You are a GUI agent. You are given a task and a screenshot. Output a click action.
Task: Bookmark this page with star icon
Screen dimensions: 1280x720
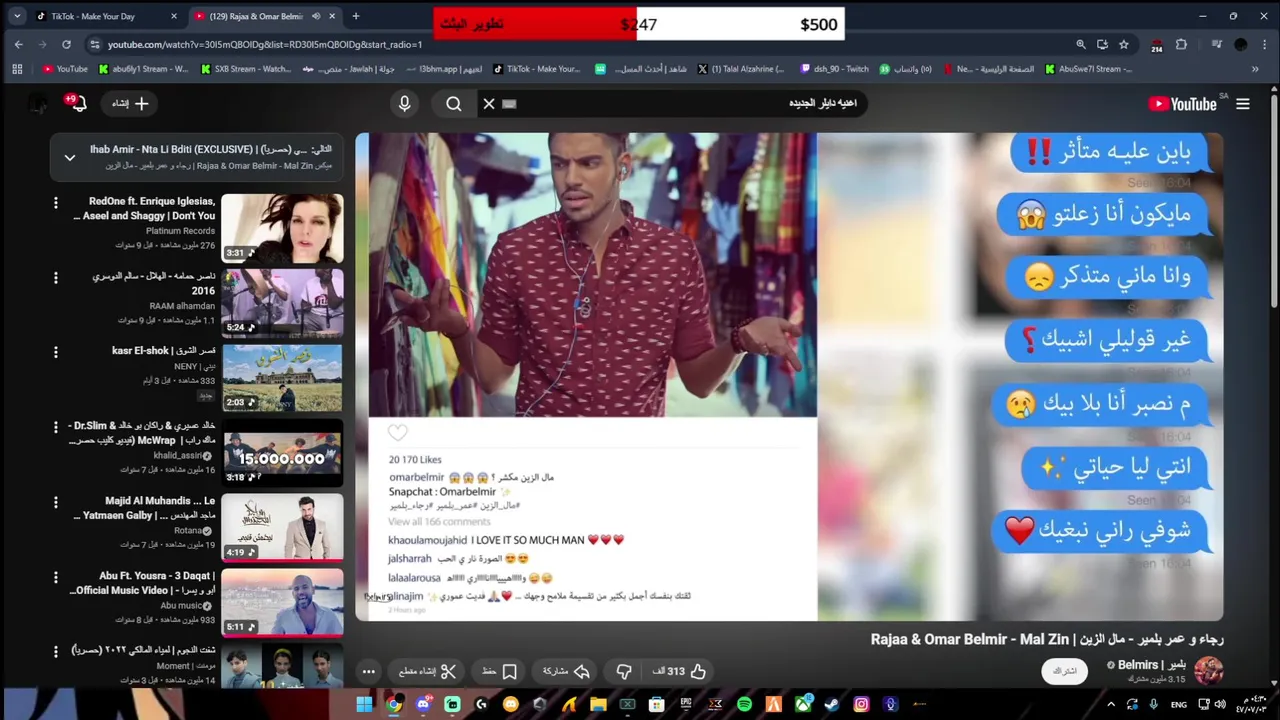1124,44
